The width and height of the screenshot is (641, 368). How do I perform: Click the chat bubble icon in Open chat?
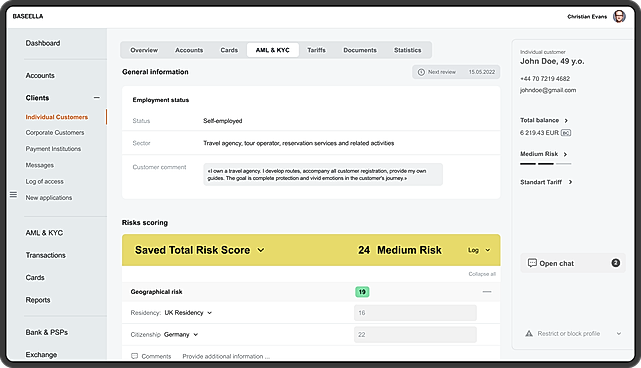click(x=532, y=263)
